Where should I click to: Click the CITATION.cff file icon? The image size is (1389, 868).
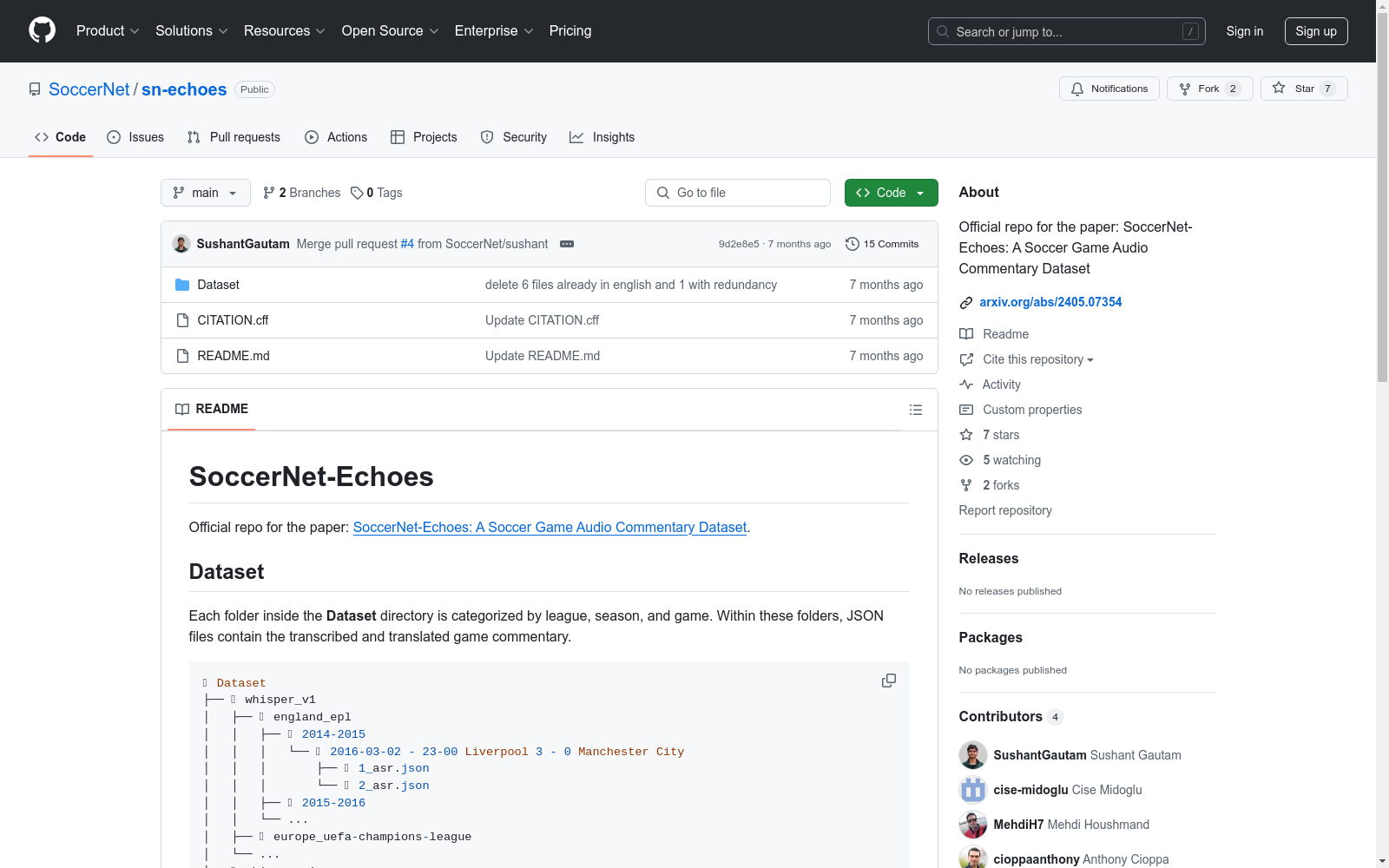coord(182,320)
